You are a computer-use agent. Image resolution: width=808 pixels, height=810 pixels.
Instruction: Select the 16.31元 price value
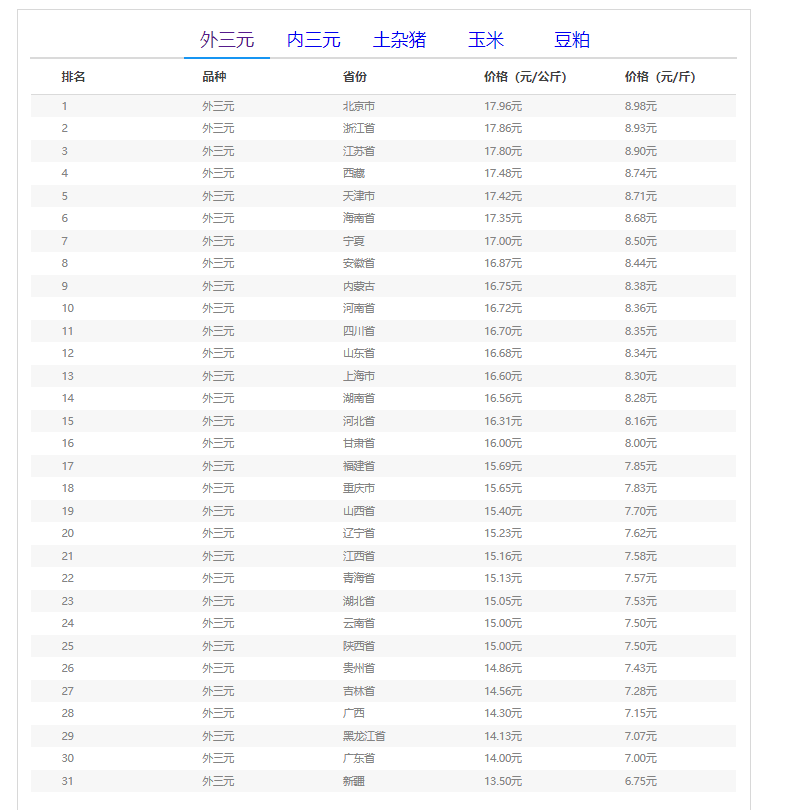click(x=503, y=421)
